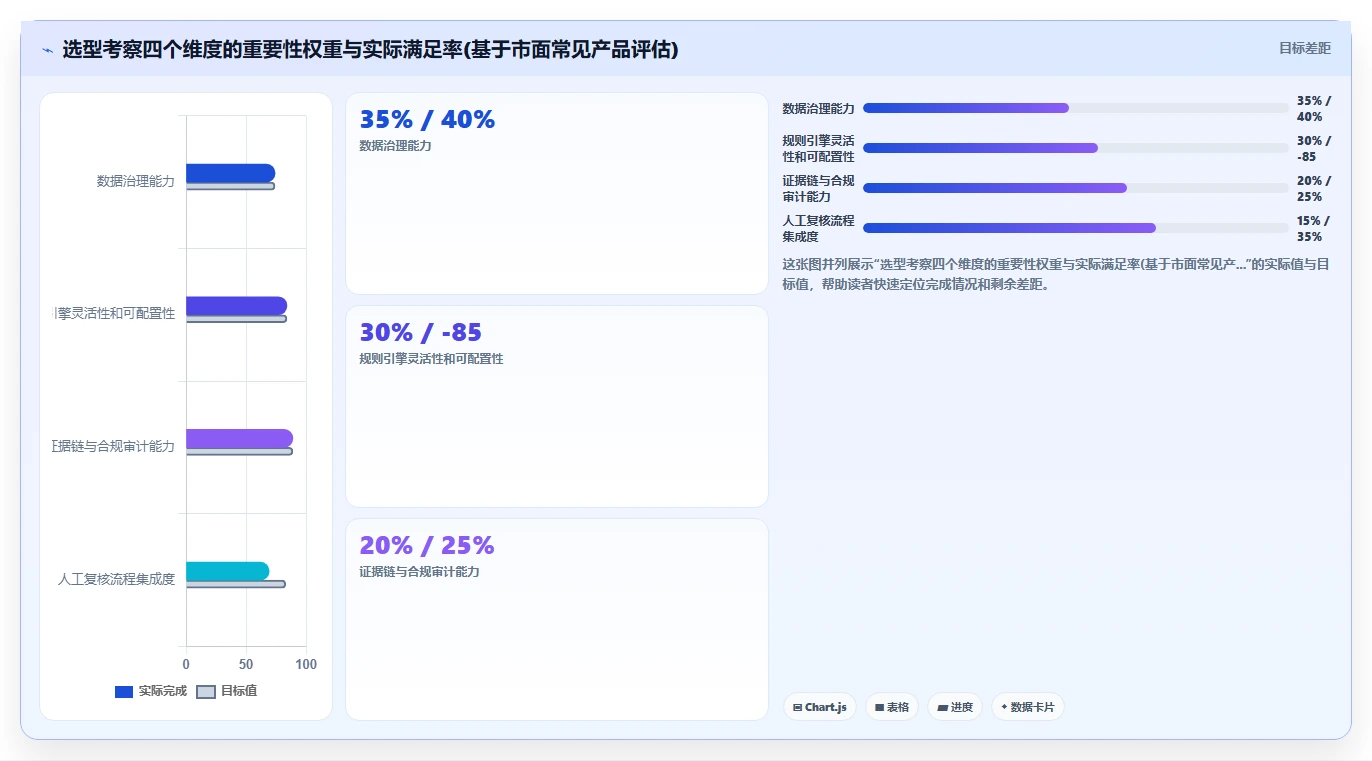Open the 35% / 40% data card
Image resolution: width=1372 pixels, height=761 pixels.
point(557,194)
